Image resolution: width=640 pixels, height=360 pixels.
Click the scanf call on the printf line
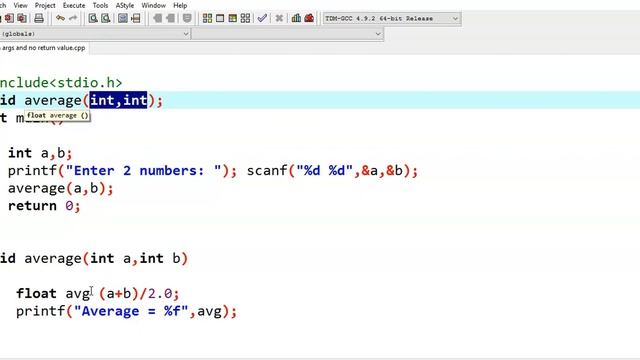332,170
